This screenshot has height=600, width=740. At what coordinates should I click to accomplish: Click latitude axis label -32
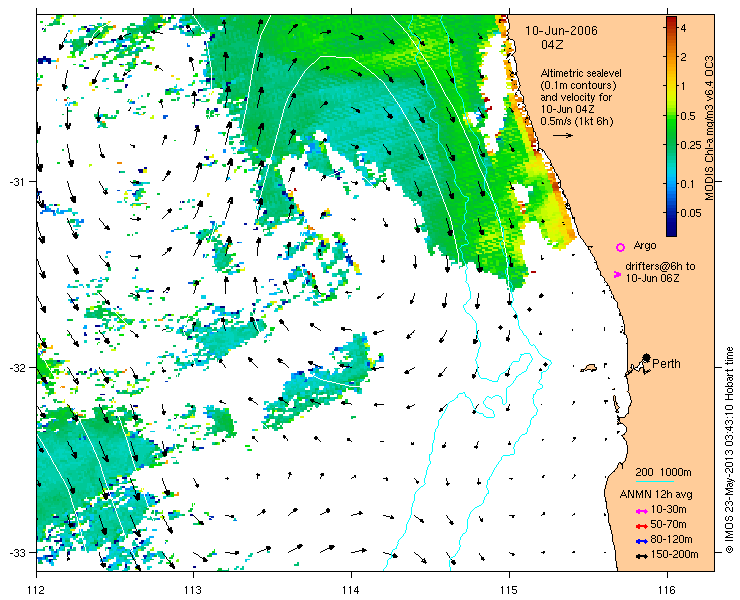click(x=17, y=367)
